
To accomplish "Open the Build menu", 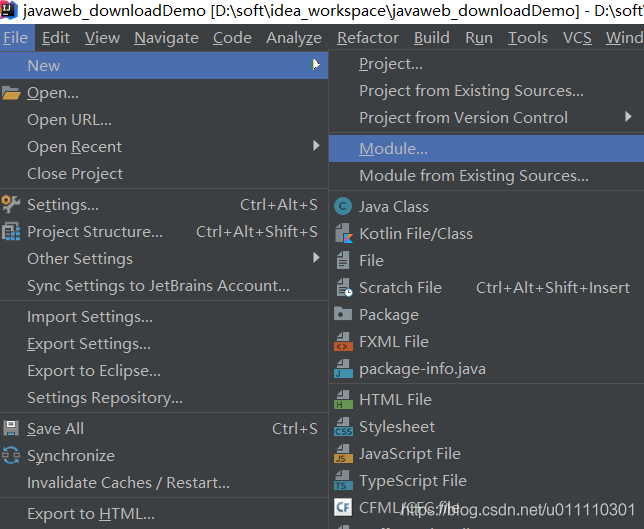I will pyautogui.click(x=431, y=38).
